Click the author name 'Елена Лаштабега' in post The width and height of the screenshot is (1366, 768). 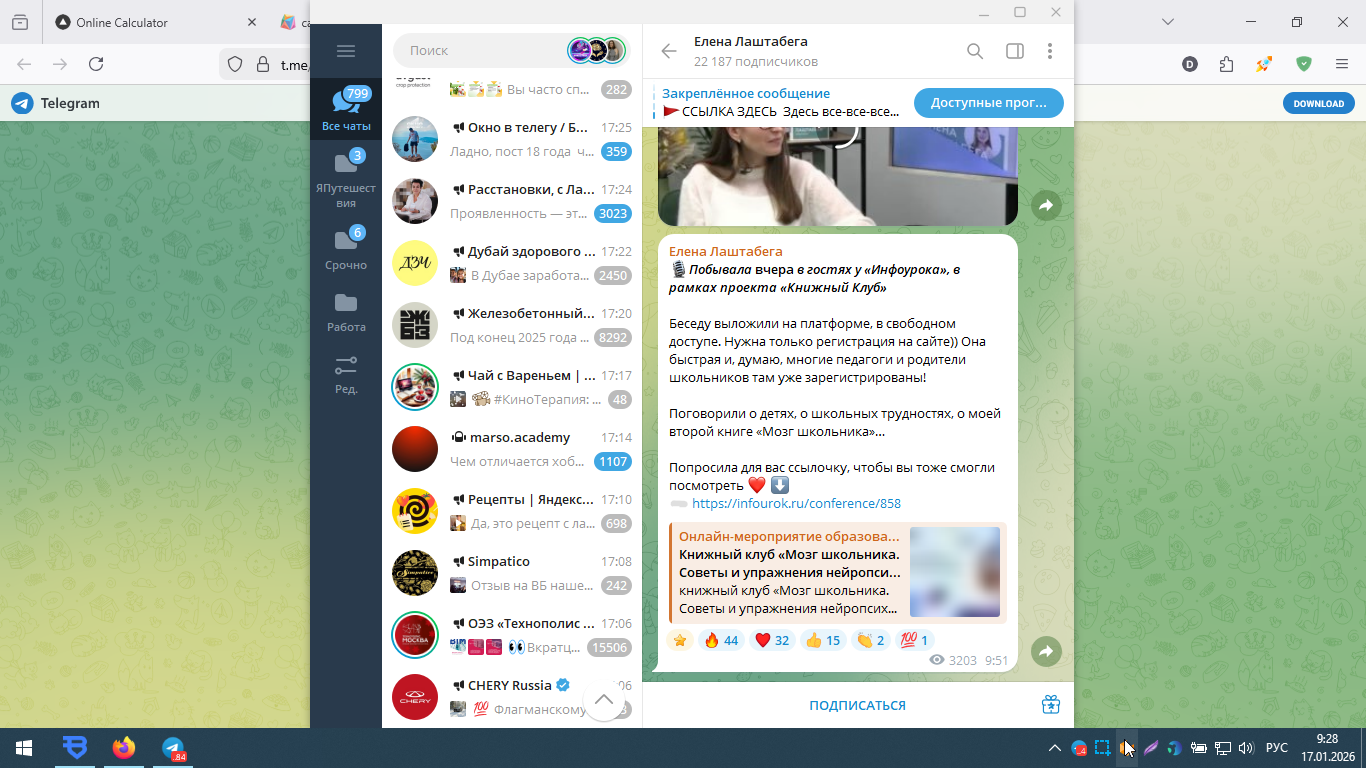click(x=726, y=251)
